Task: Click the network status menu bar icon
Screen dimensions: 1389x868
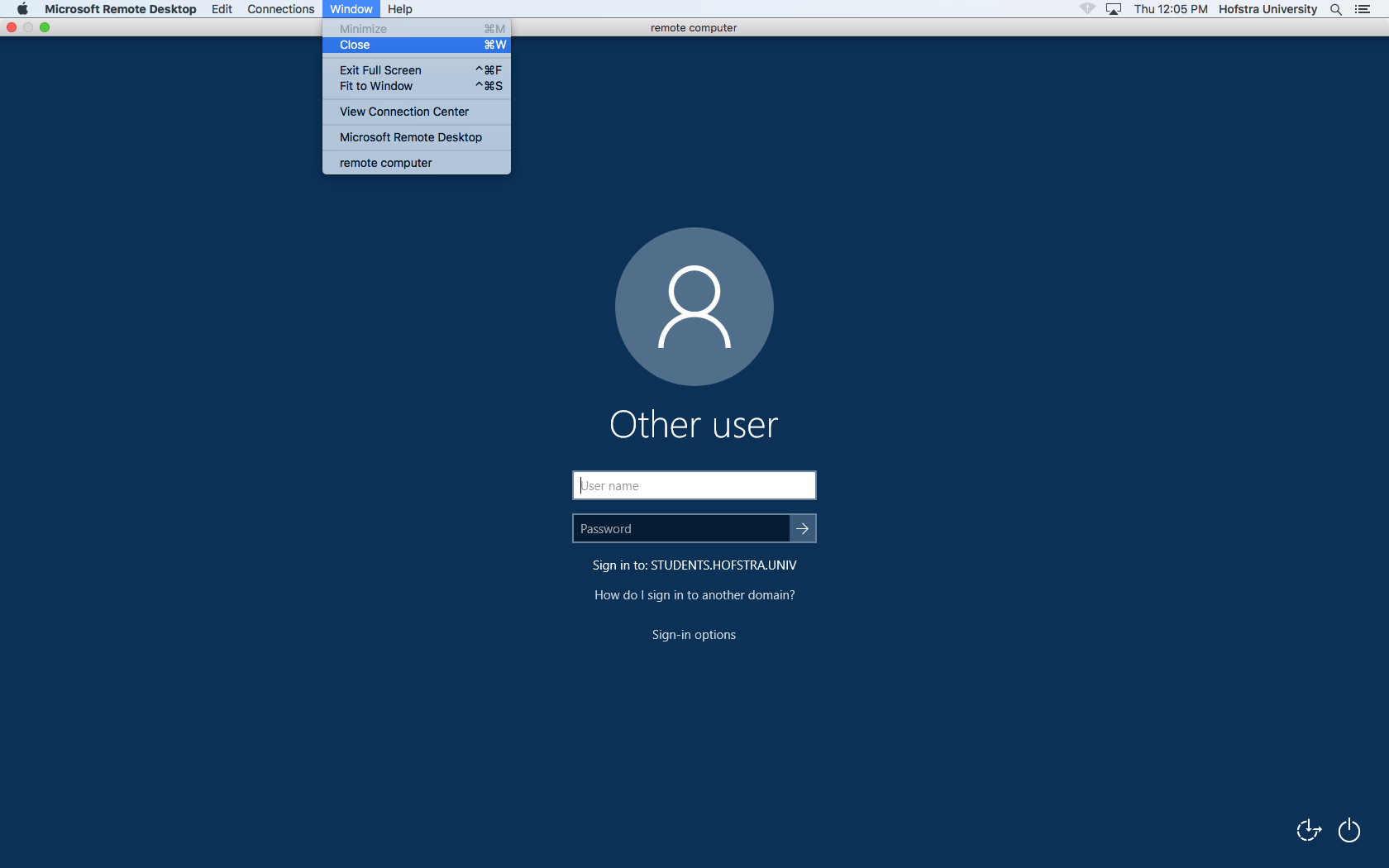Action: point(1086,9)
